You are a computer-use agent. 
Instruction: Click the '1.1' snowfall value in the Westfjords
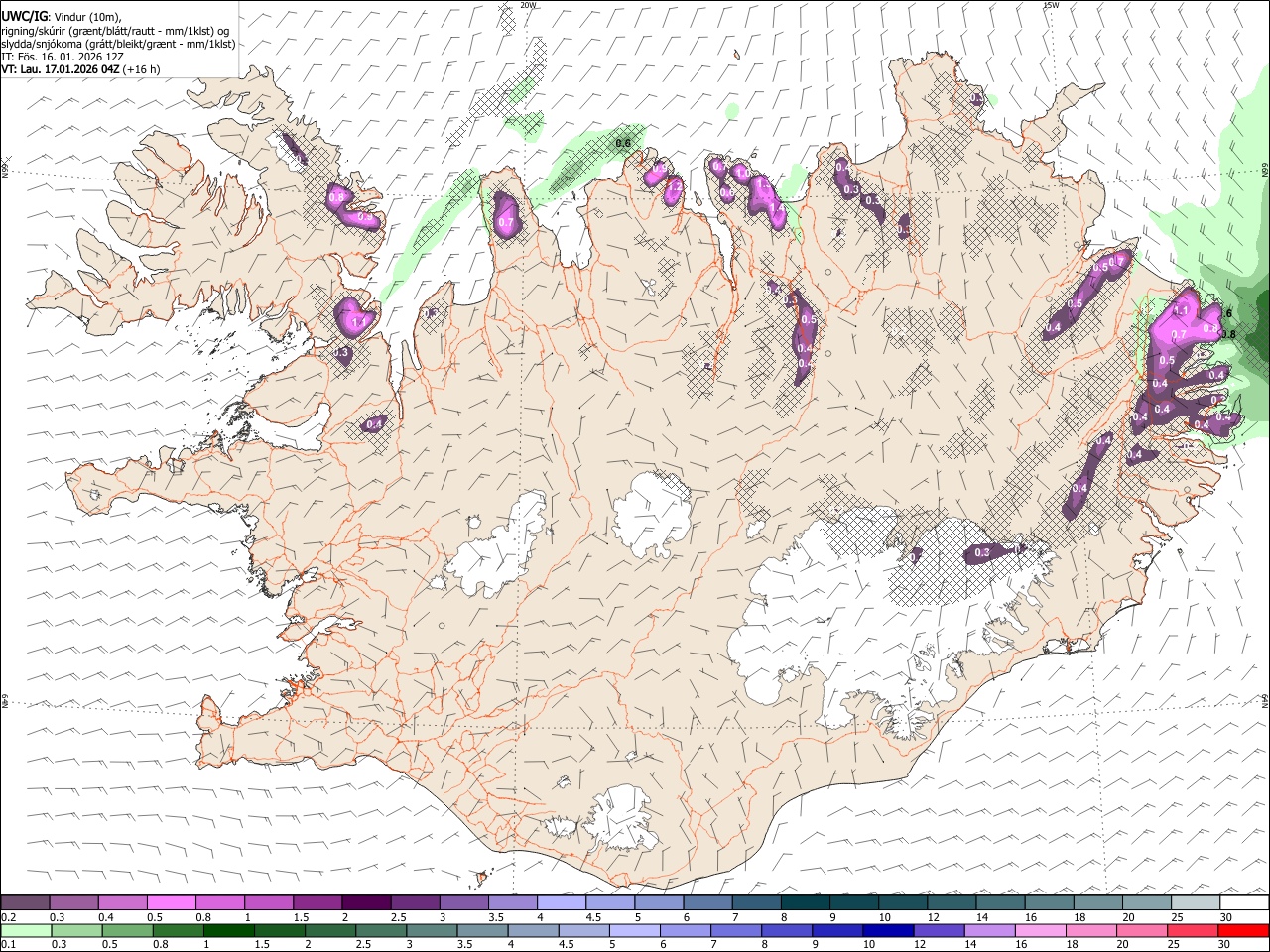pos(359,322)
